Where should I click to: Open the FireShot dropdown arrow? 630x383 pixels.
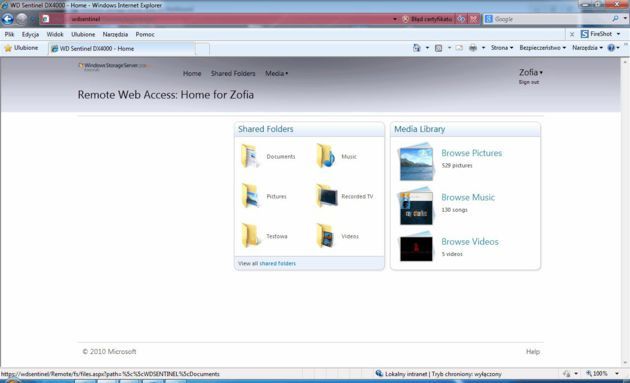[618, 34]
